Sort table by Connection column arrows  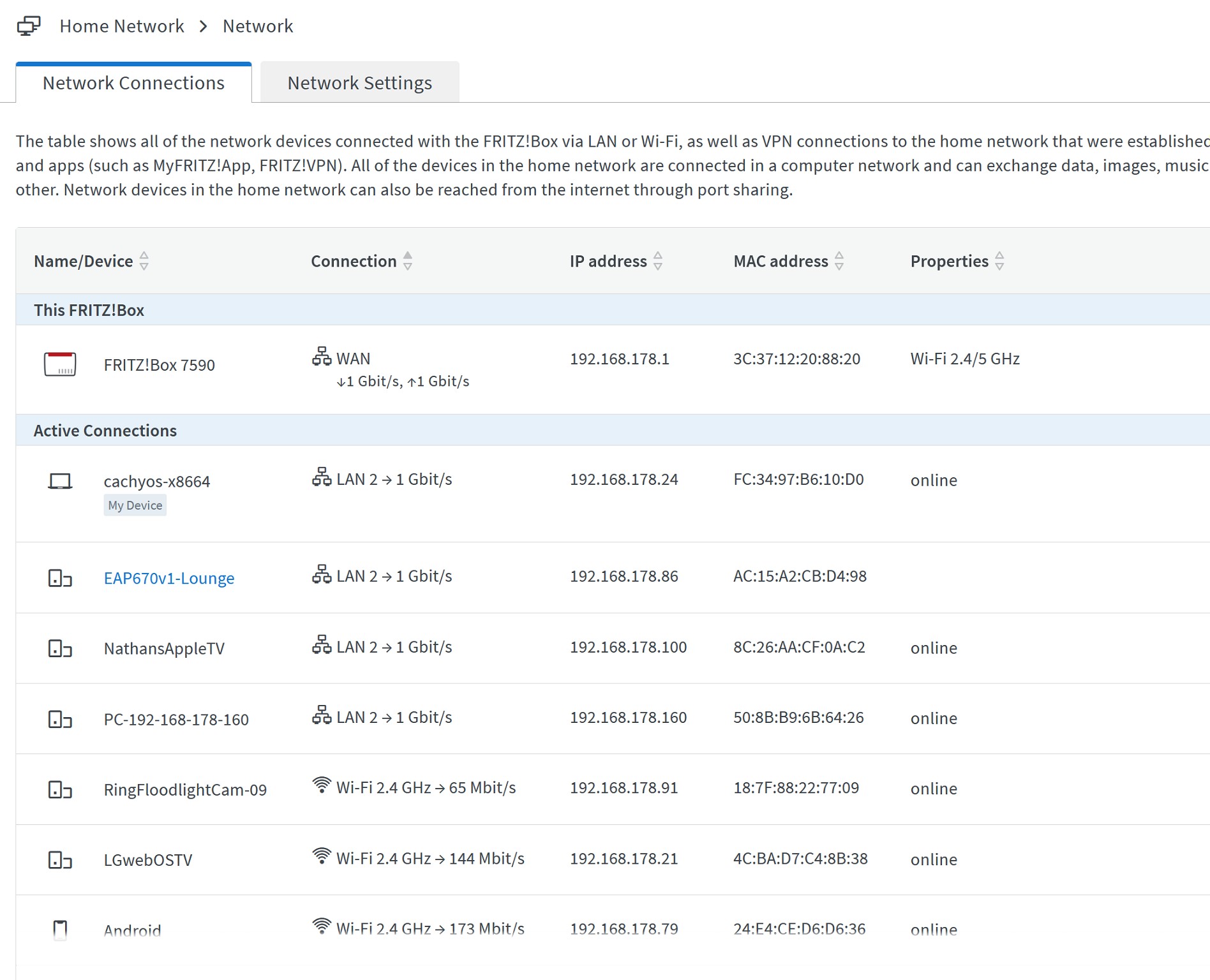(408, 261)
